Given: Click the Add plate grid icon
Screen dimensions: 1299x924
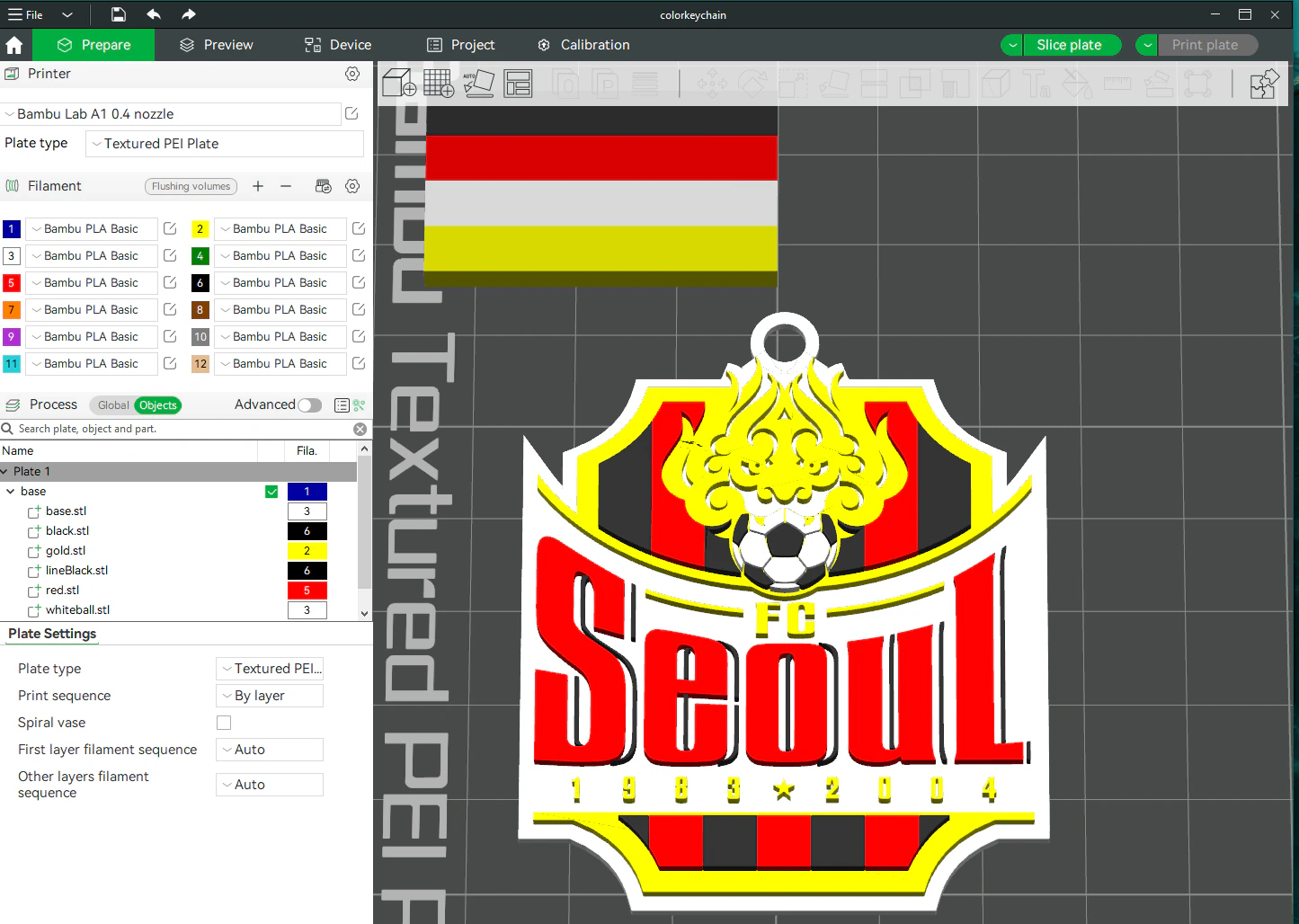Looking at the screenshot, I should pos(439,84).
